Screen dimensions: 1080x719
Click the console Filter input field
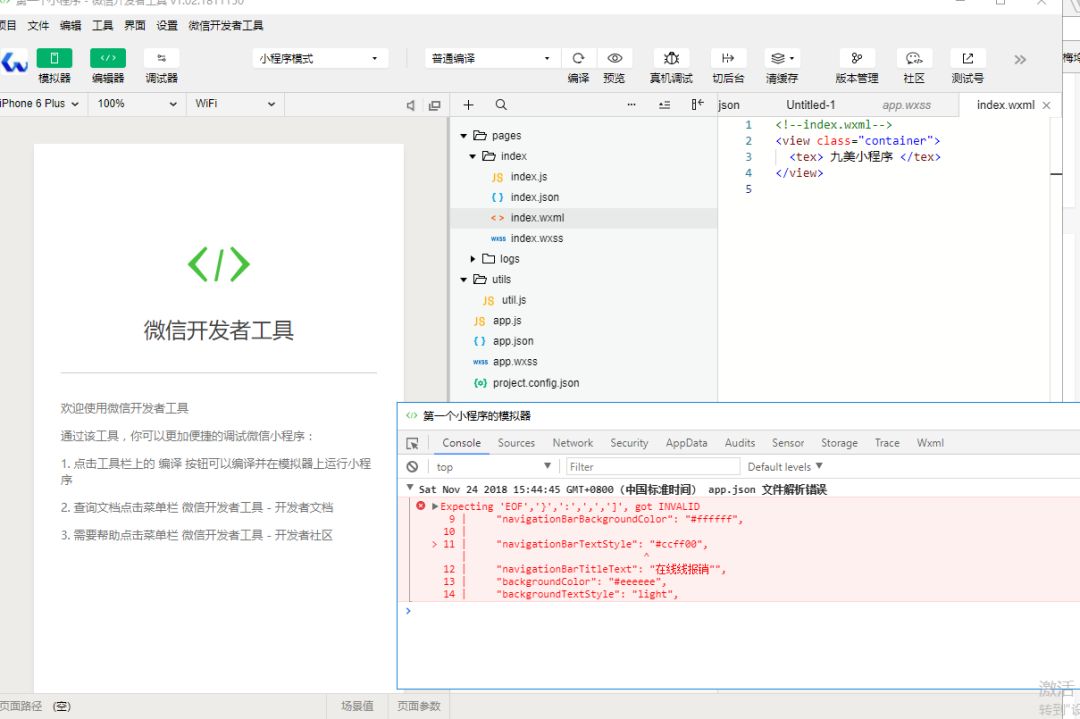[652, 467]
